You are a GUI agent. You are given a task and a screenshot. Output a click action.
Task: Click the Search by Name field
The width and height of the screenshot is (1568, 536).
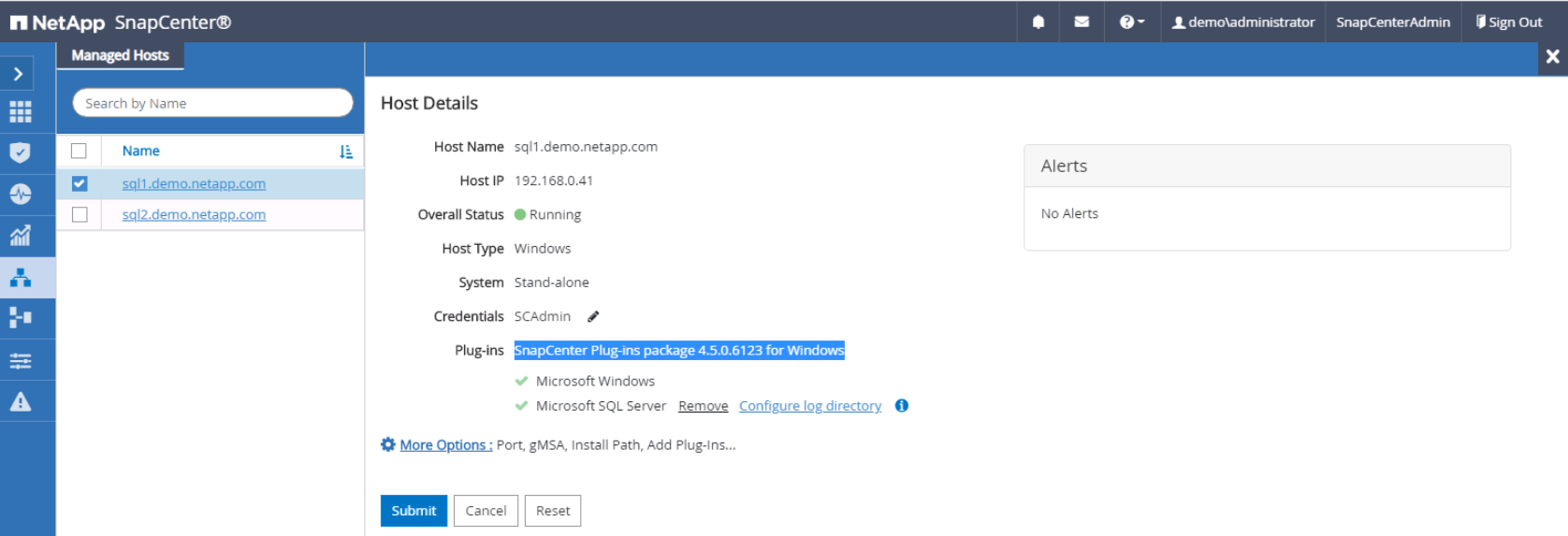(x=212, y=103)
